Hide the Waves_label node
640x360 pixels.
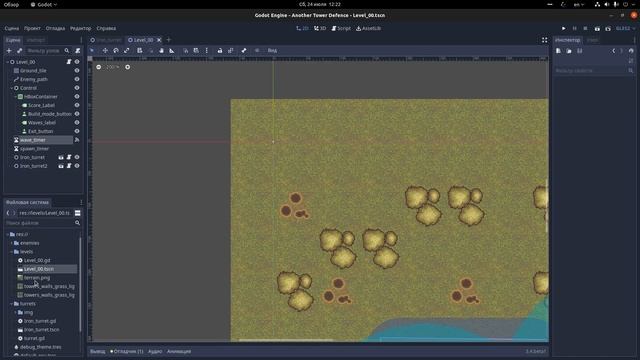(77, 122)
